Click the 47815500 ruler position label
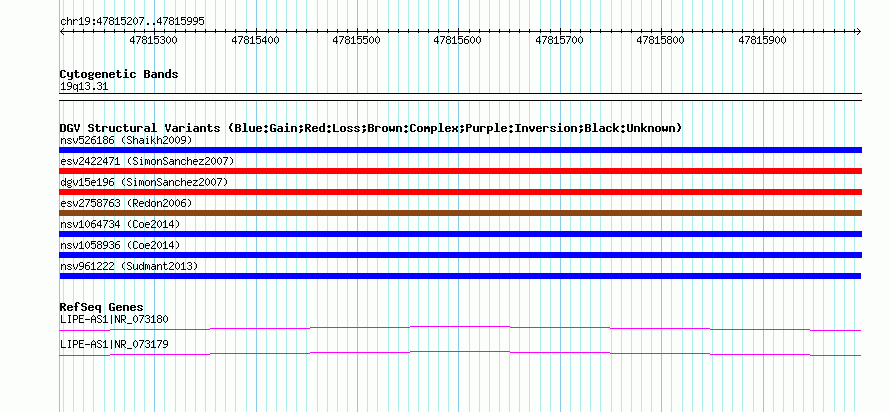 pos(356,40)
